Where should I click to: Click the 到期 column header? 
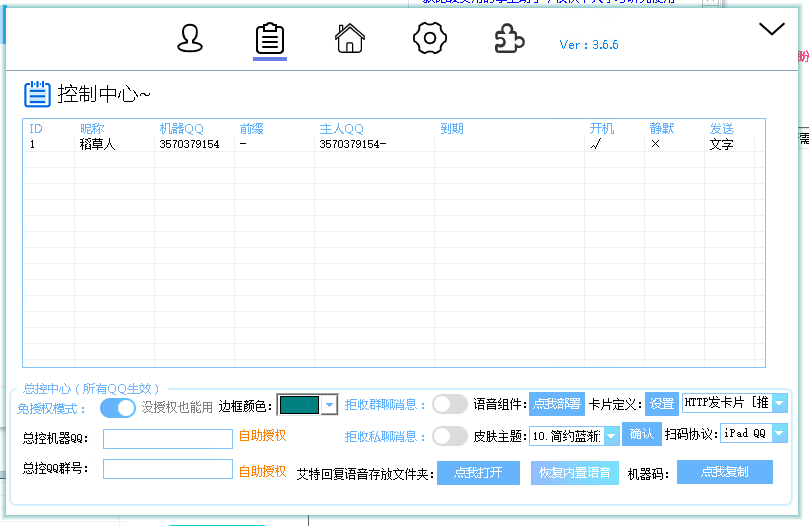[x=452, y=129]
